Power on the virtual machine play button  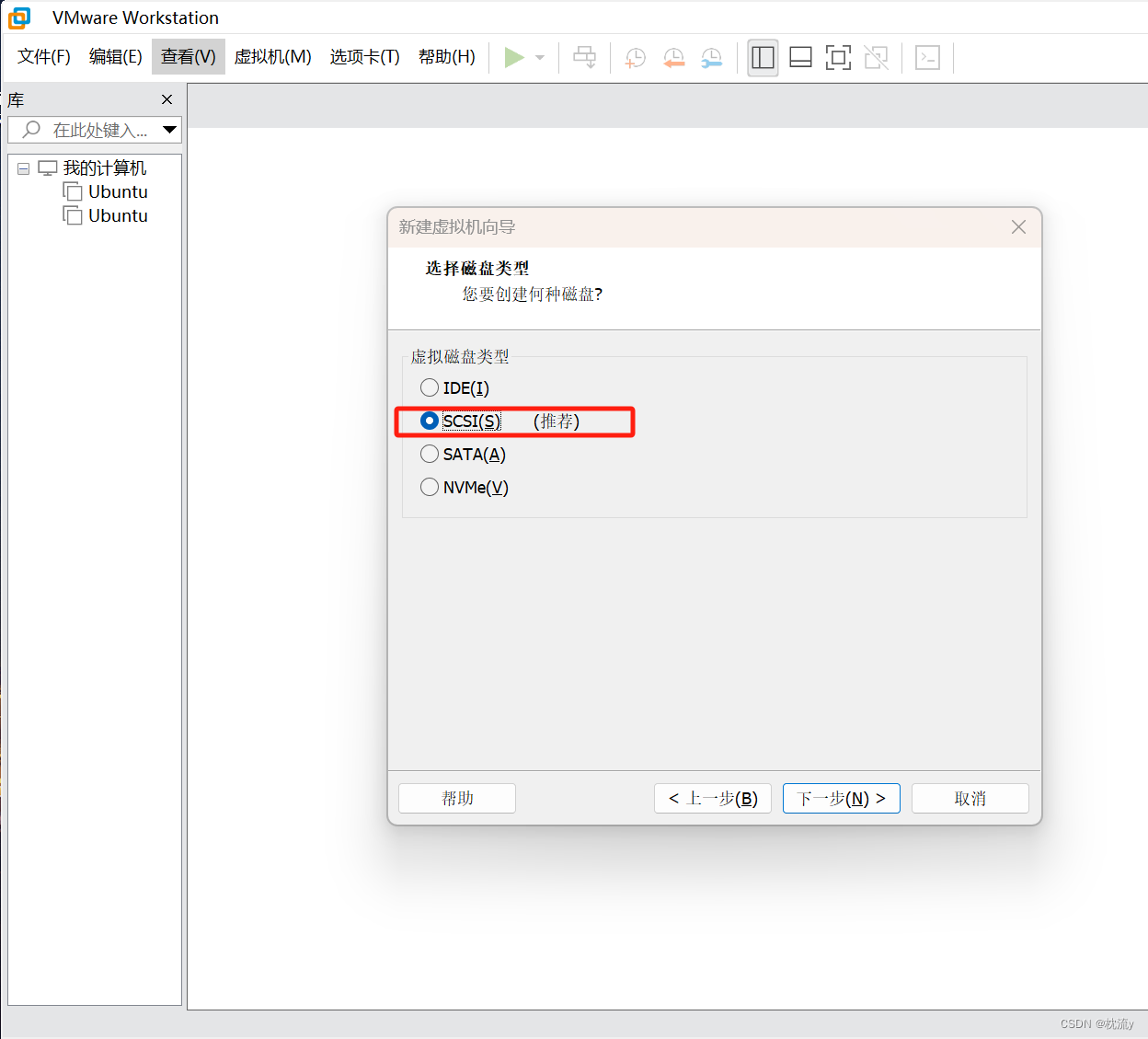[514, 57]
